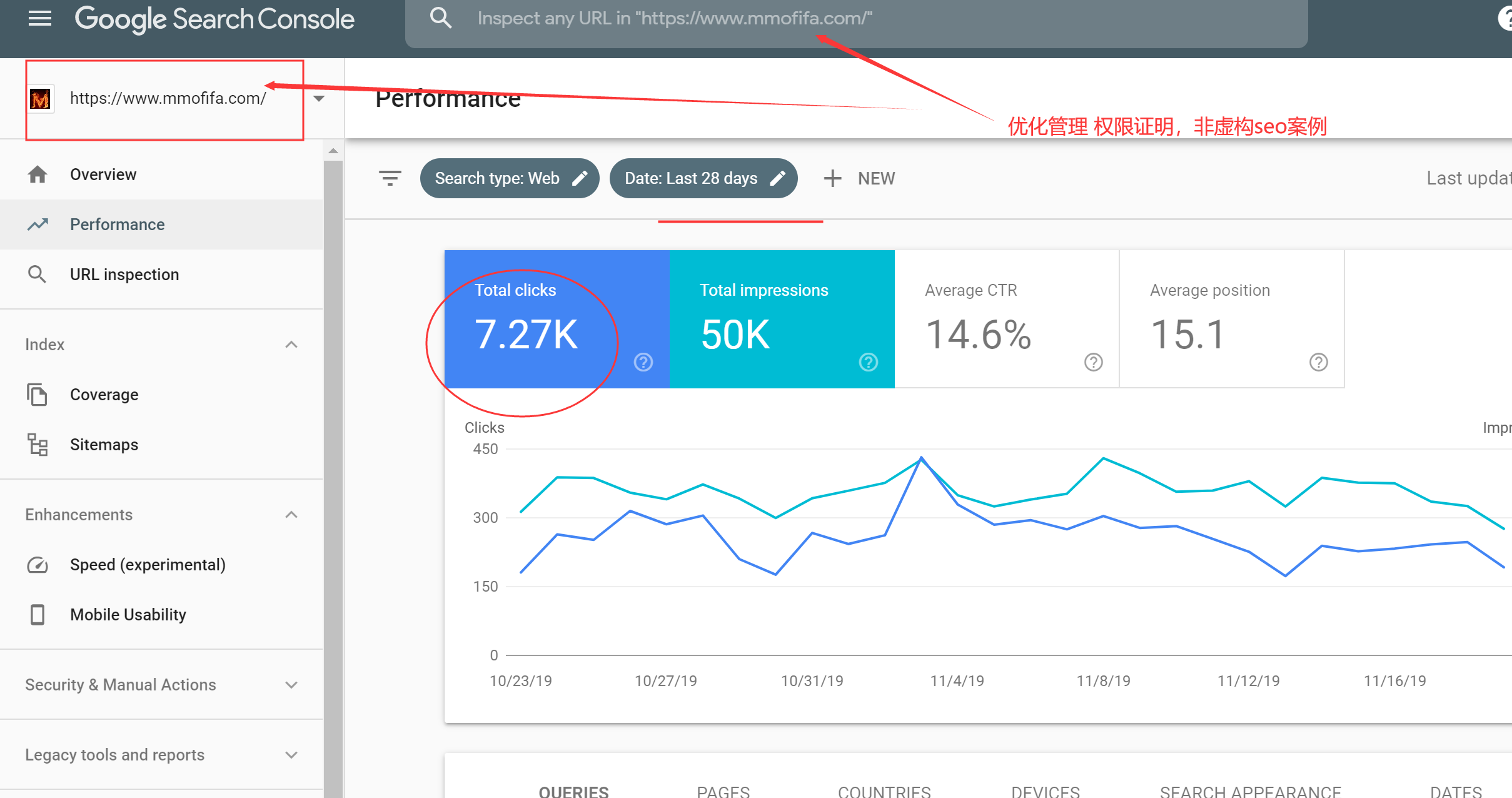Click the Mobile Usability phone icon

pyautogui.click(x=38, y=615)
